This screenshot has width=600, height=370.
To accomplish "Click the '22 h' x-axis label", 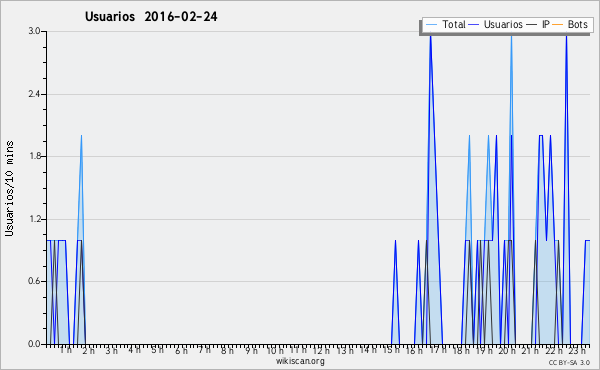I will tap(554, 350).
